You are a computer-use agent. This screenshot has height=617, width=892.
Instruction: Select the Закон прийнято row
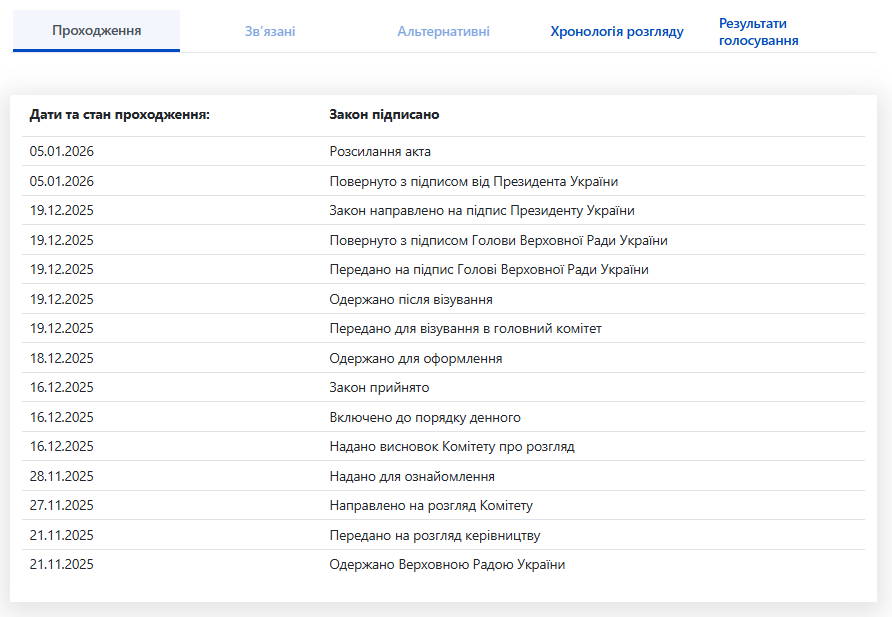[443, 387]
